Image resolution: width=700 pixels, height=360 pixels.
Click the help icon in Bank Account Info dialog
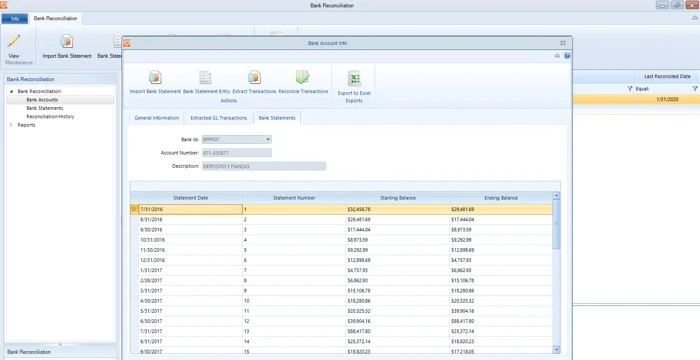[x=567, y=56]
